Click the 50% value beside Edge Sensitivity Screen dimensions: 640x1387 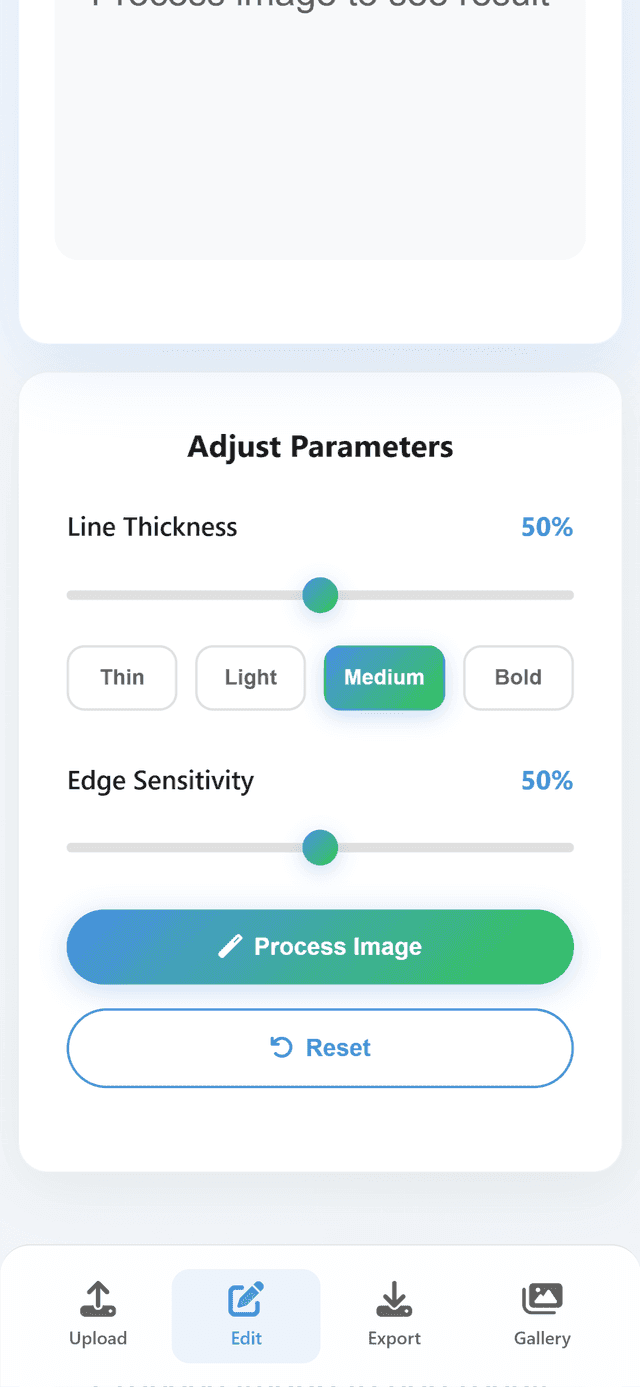[x=547, y=781]
